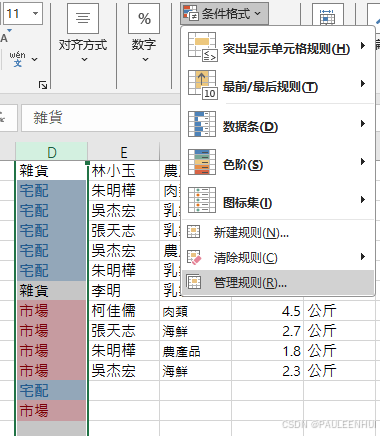Open the 数字 number format group
380x436 pixels.
pyautogui.click(x=144, y=45)
